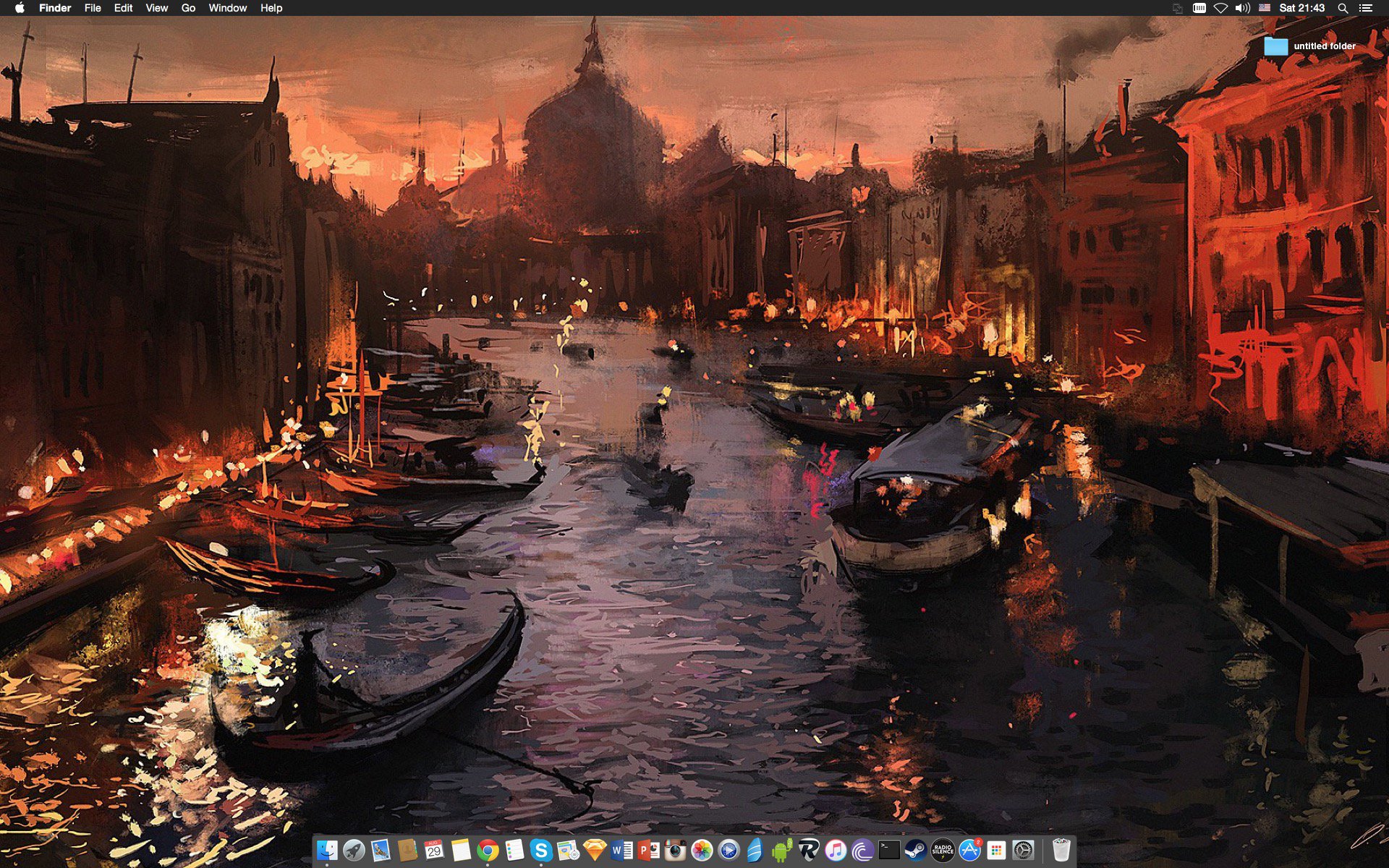Open Calendar showing 29 in dock
1389x868 pixels.
pyautogui.click(x=434, y=851)
